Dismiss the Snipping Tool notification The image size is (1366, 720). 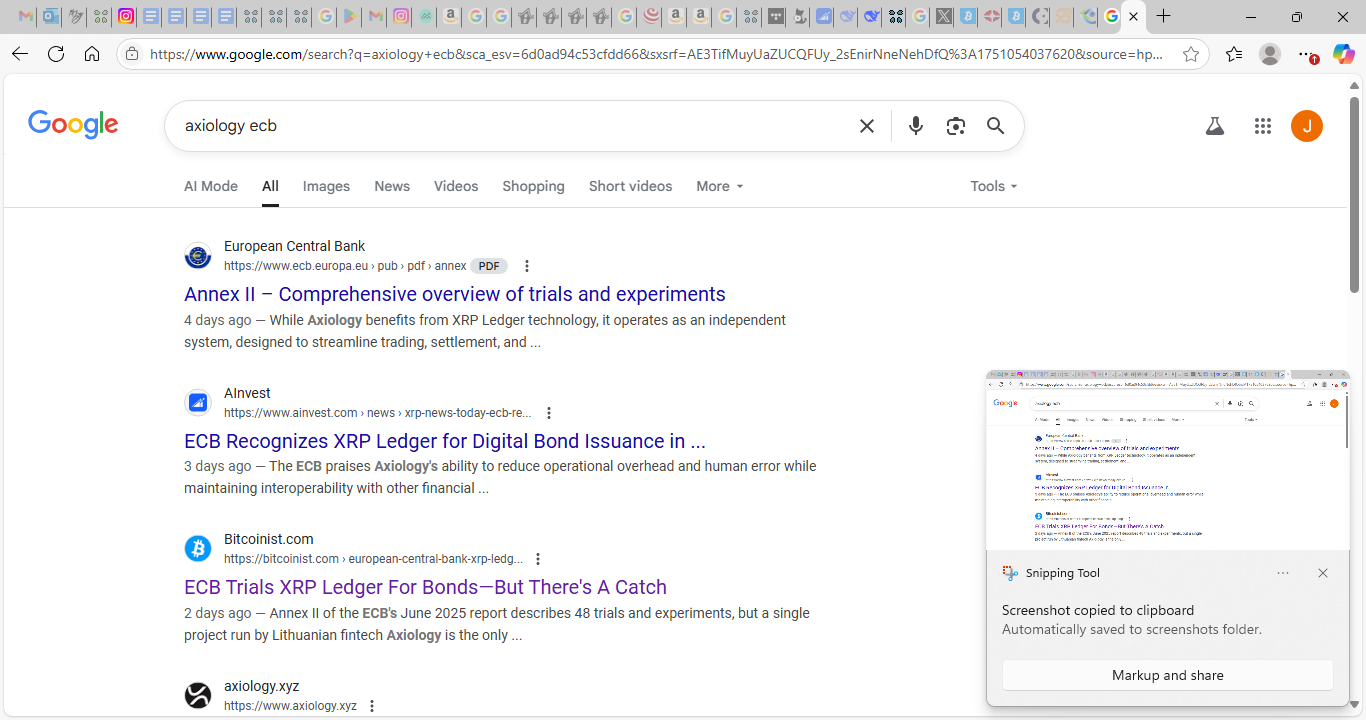(1323, 573)
